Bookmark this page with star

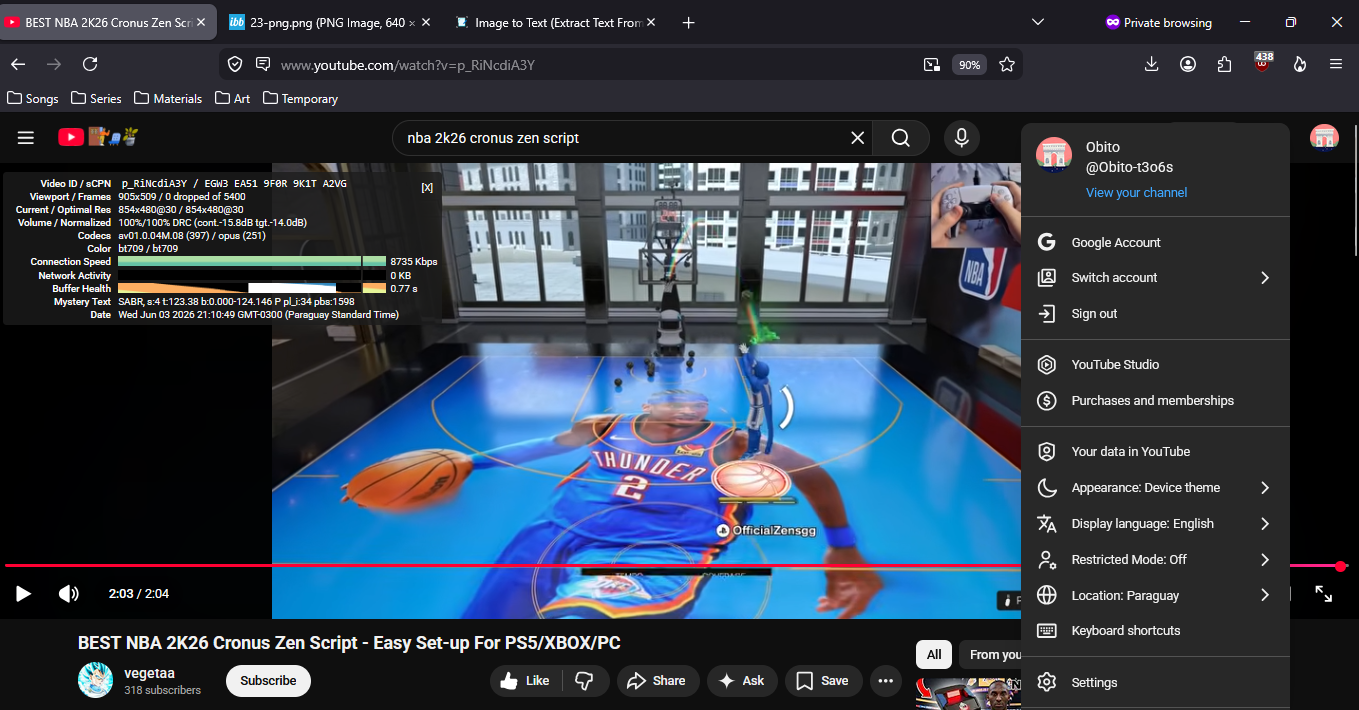[1007, 64]
